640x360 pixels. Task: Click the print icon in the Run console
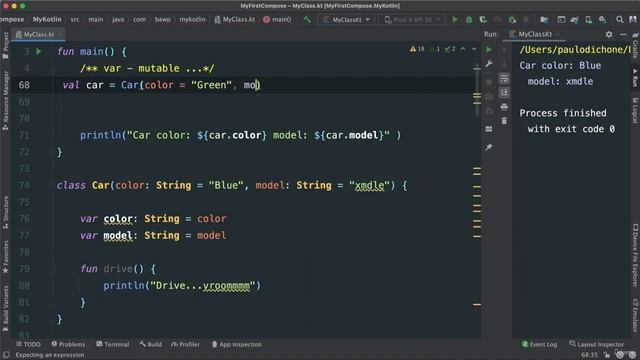point(504,107)
